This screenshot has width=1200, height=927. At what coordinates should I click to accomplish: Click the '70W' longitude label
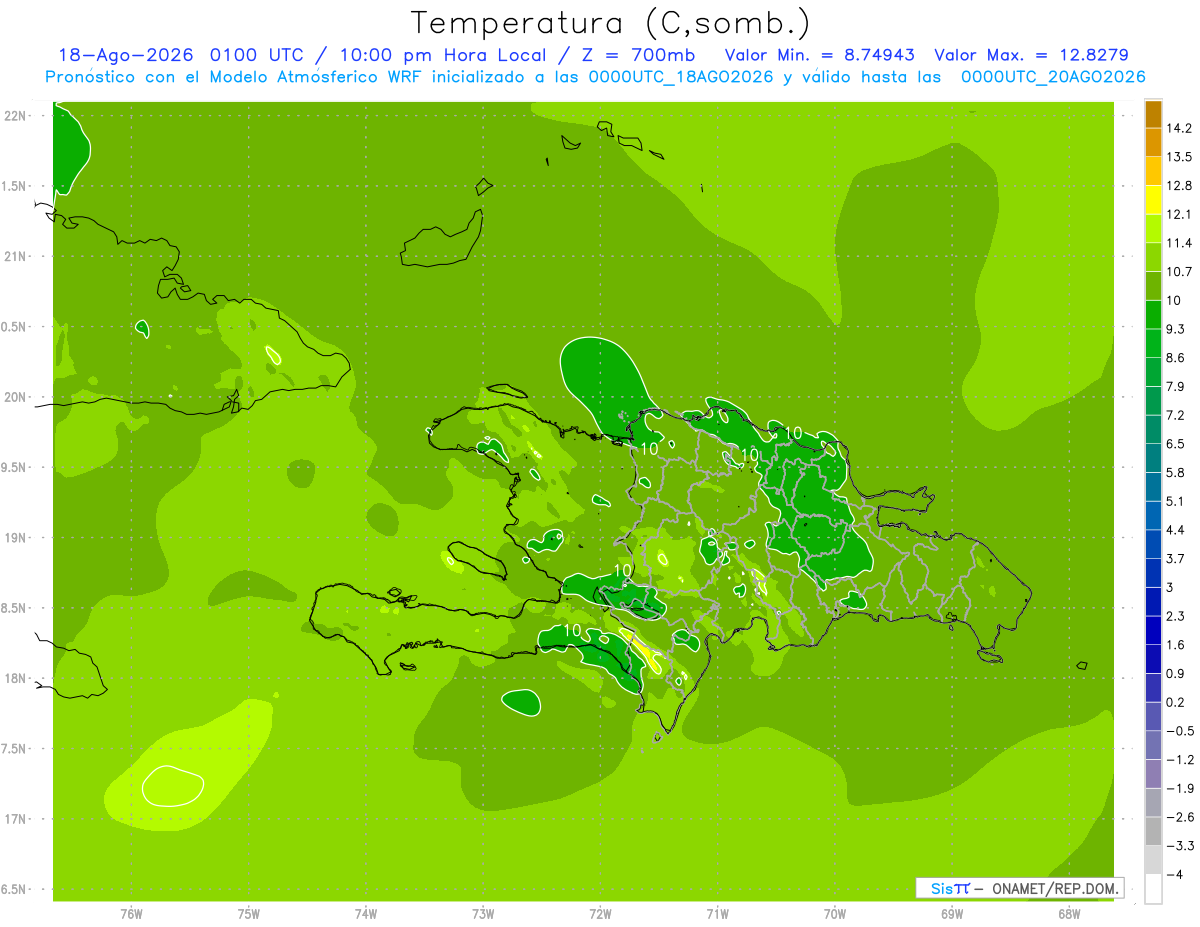tap(835, 914)
